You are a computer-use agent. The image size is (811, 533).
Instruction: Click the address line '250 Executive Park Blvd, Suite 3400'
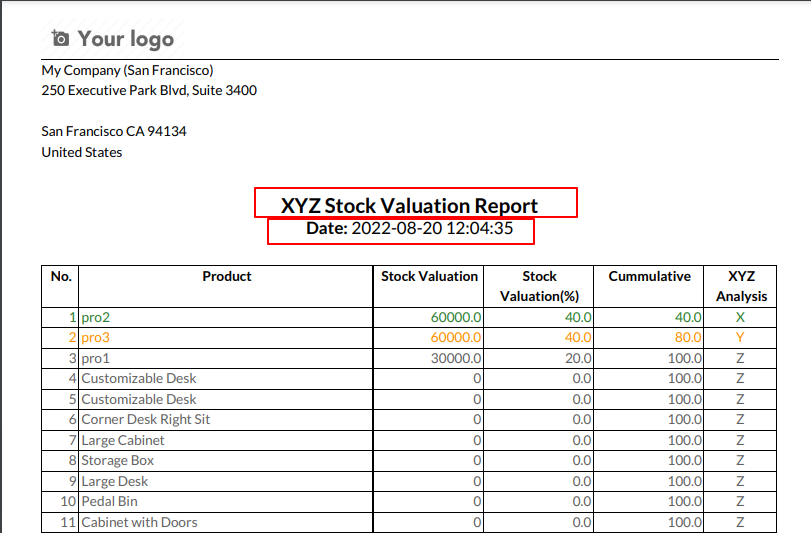149,90
